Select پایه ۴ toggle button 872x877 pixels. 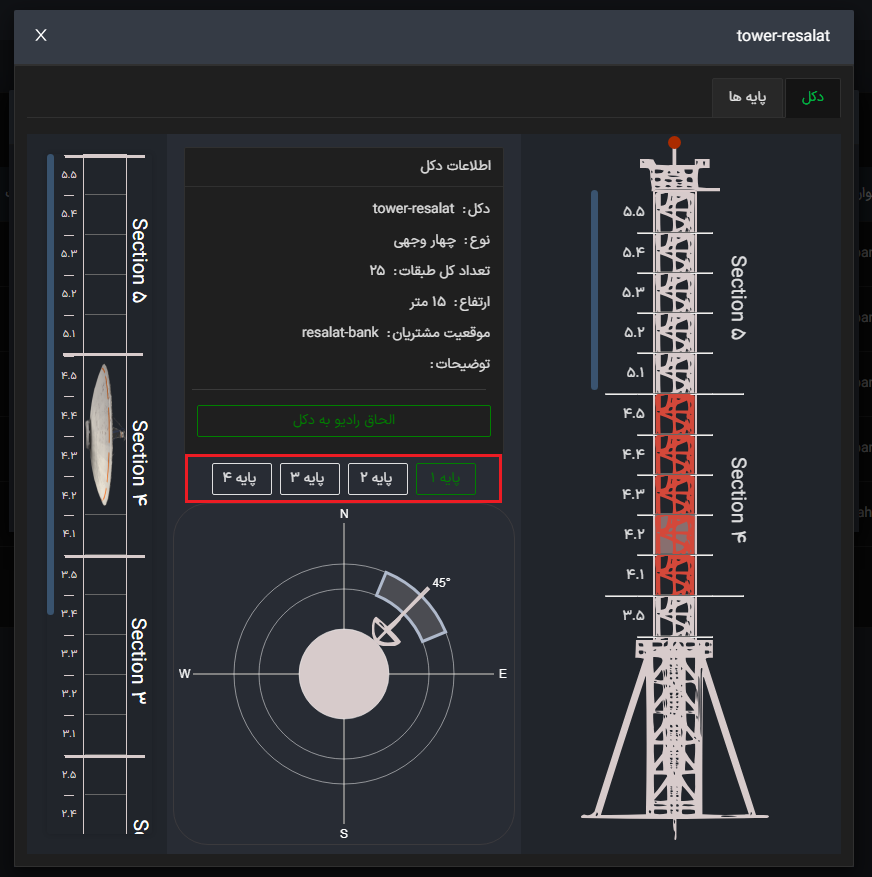[x=242, y=479]
